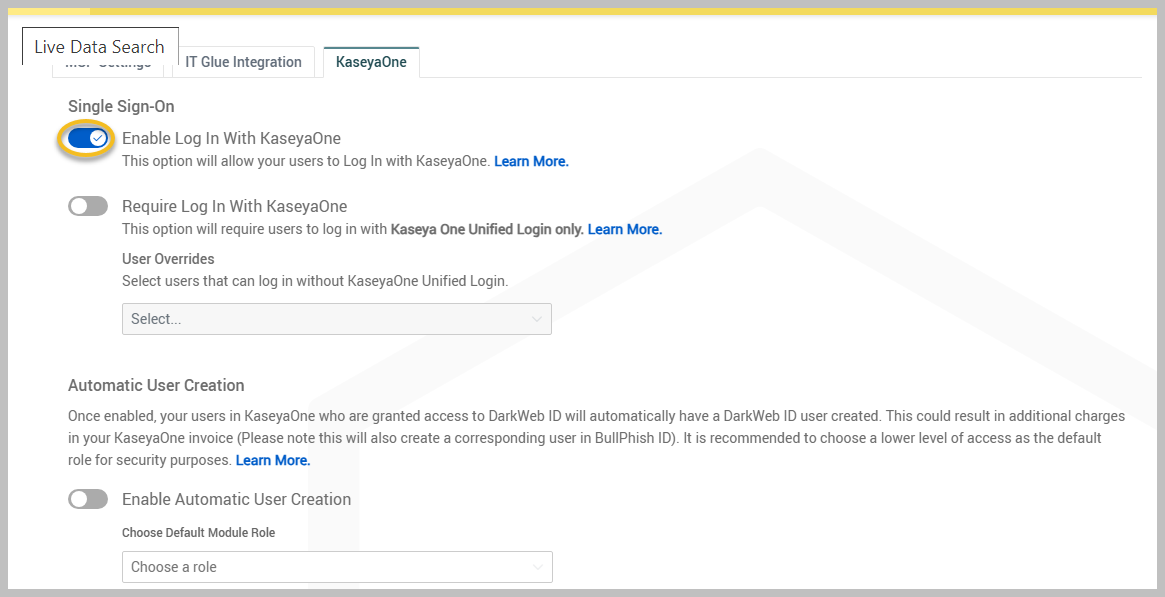
Task: Follow Learn More link in Automatic User Creation description
Action: point(273,460)
